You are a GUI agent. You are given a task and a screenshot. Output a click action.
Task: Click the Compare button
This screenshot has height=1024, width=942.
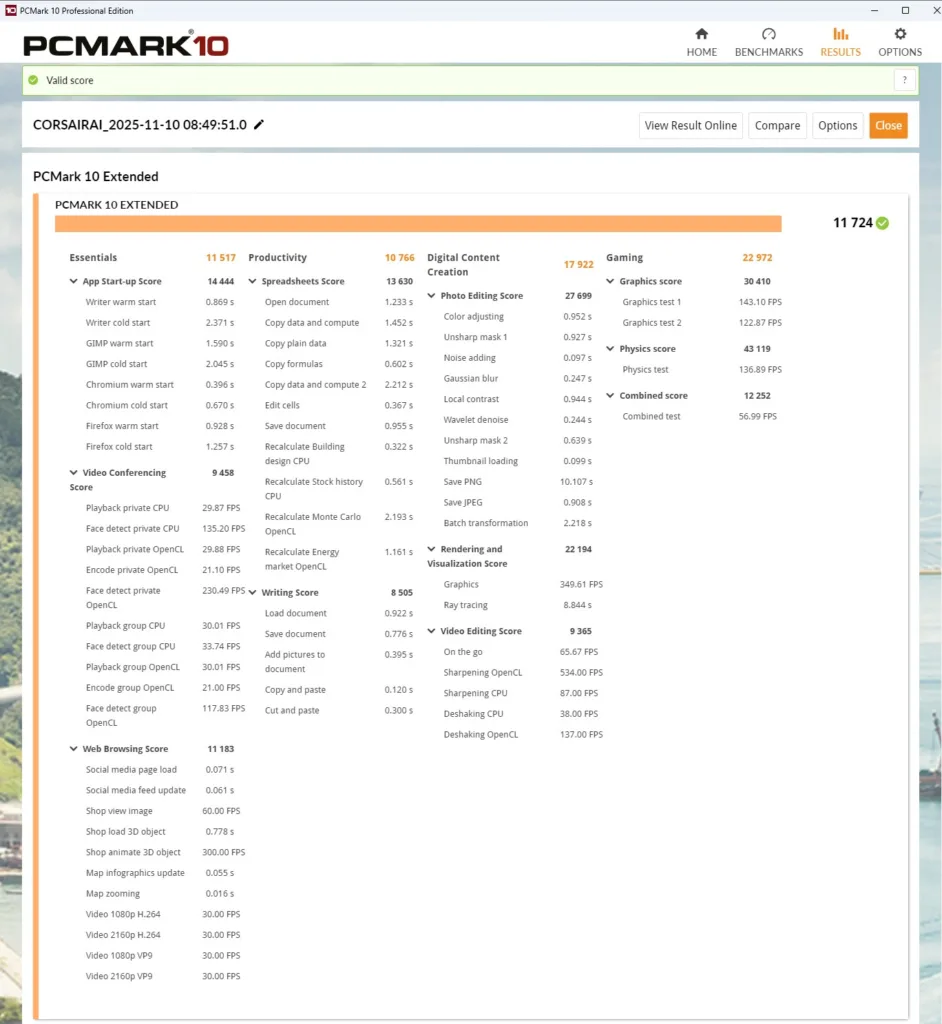pos(777,125)
